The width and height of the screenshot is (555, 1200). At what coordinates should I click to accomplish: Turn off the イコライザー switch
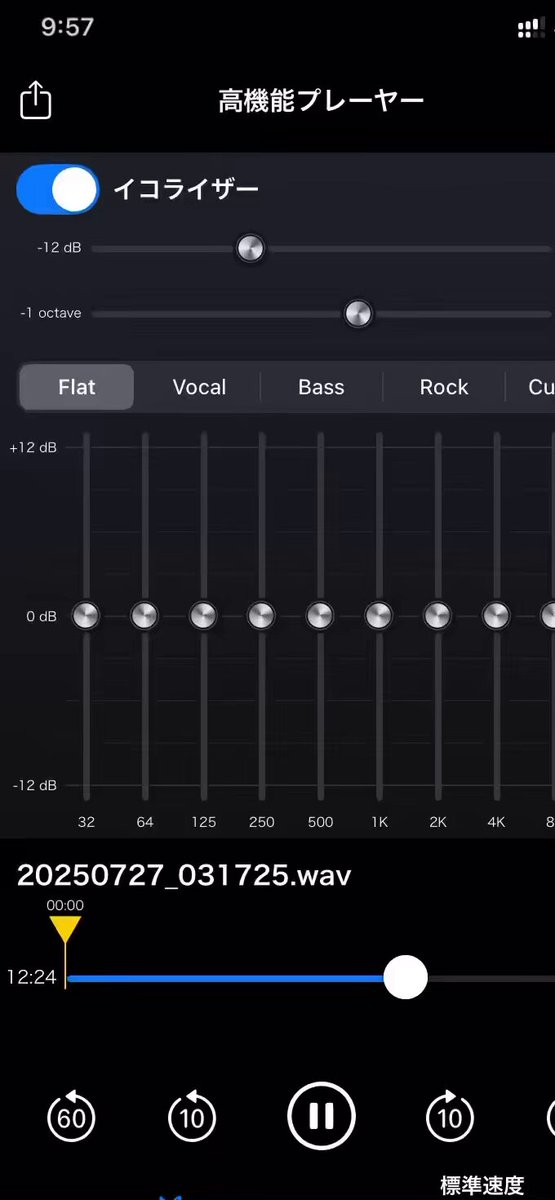[x=58, y=189]
